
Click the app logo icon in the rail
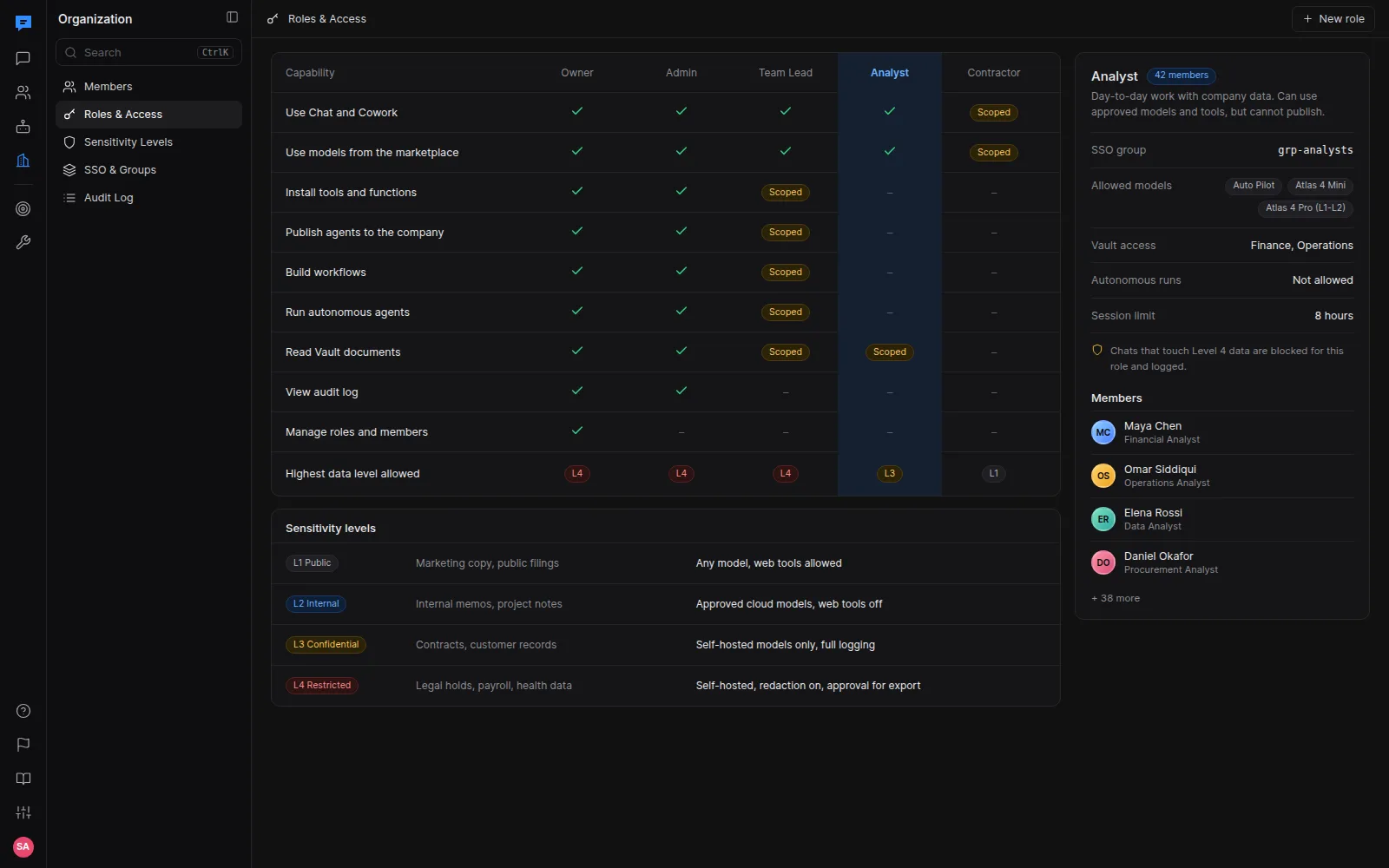(23, 23)
